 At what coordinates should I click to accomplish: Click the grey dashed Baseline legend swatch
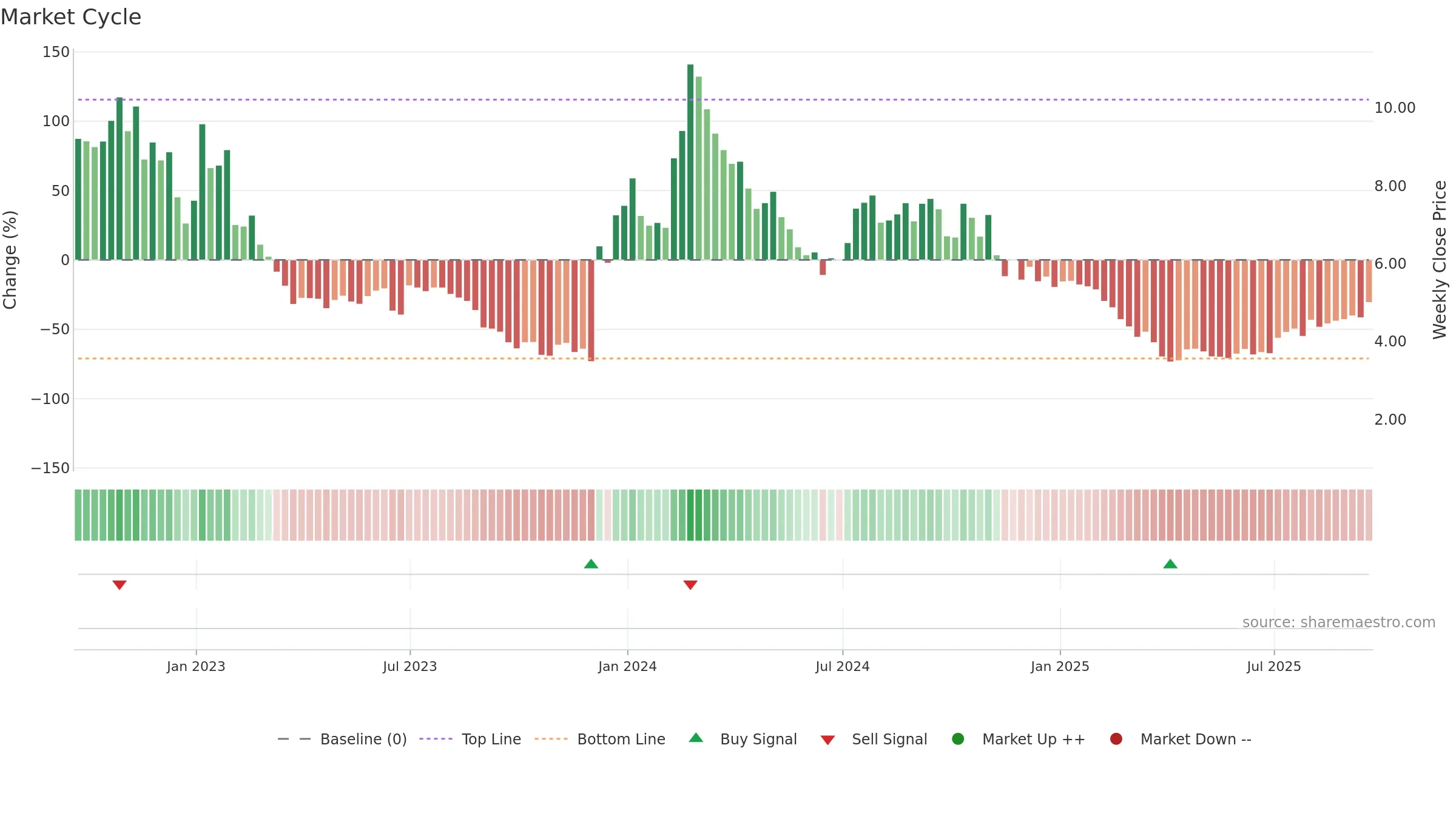click(x=294, y=739)
